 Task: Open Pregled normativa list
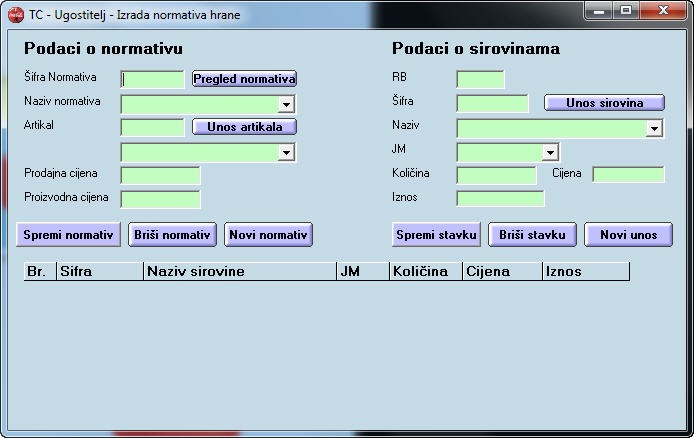pos(244,79)
